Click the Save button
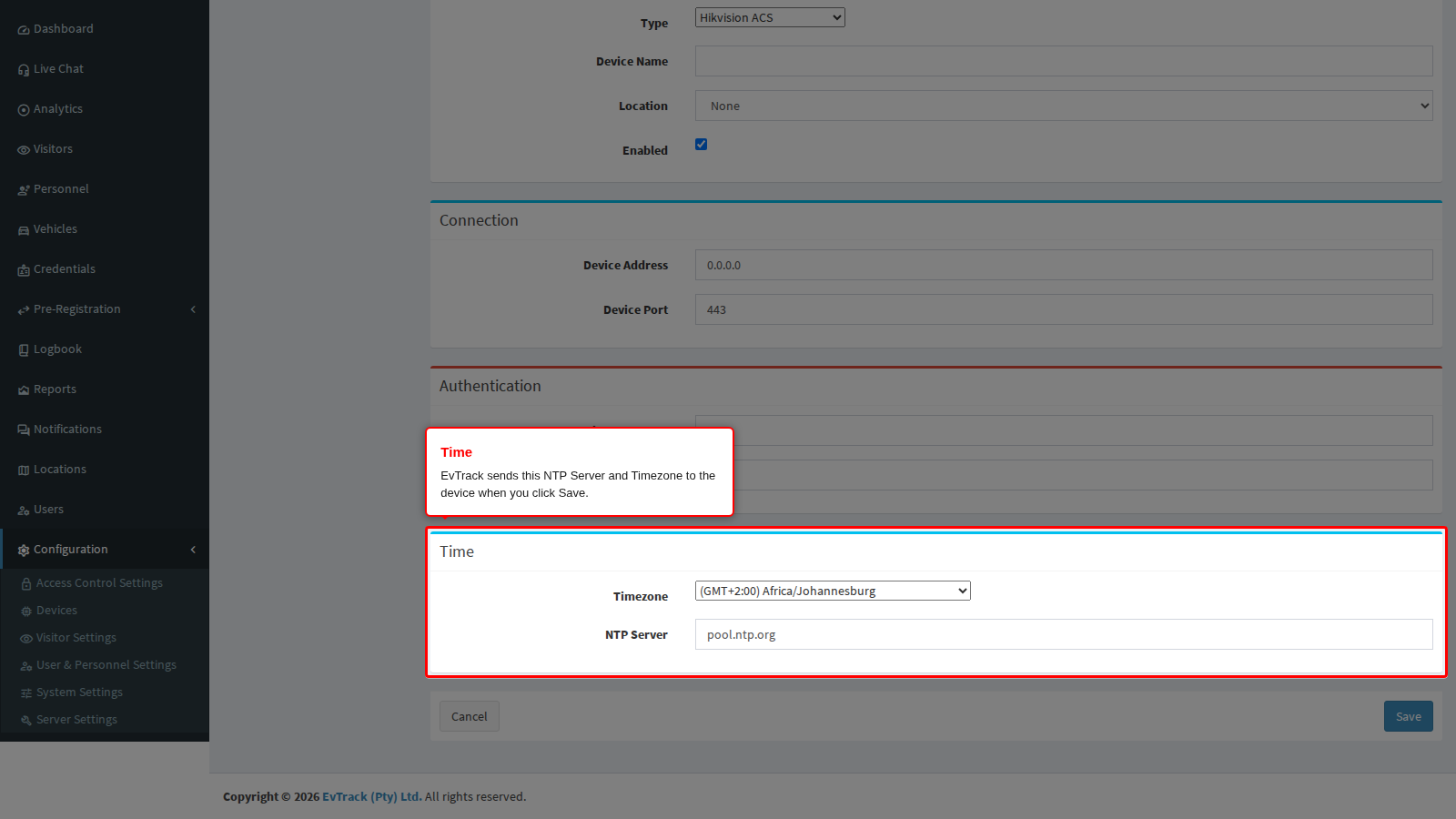The image size is (1456, 819). pos(1409,716)
